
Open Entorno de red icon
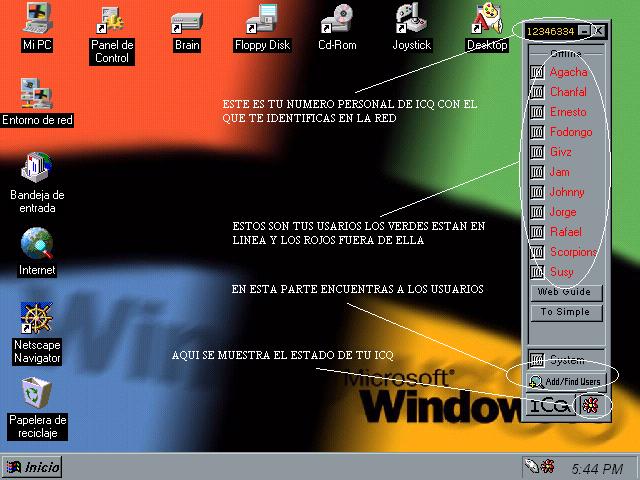coord(37,94)
